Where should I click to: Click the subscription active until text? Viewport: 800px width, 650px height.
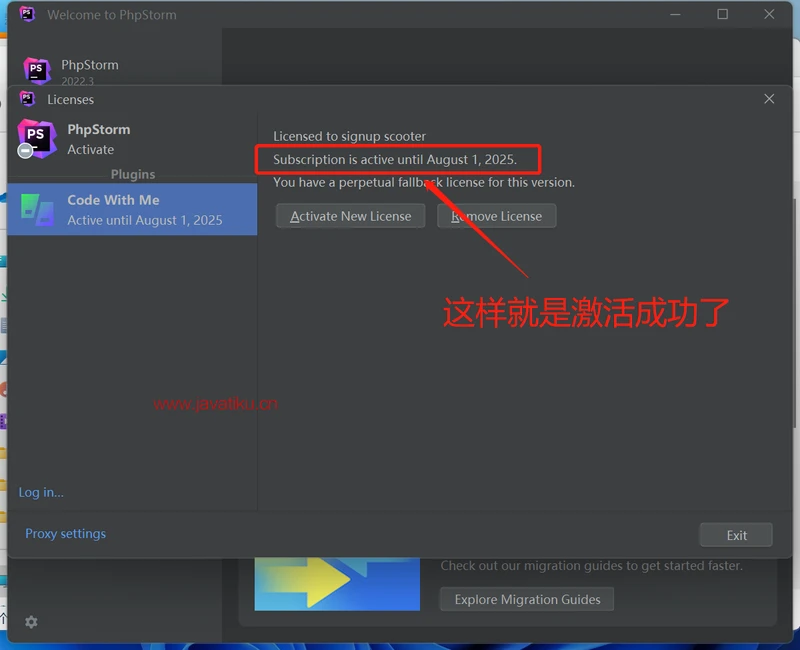[395, 160]
